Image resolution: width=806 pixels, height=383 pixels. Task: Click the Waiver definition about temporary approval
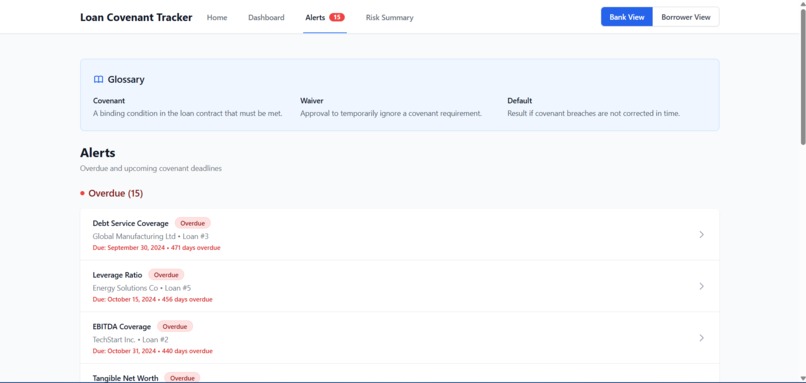pos(391,113)
